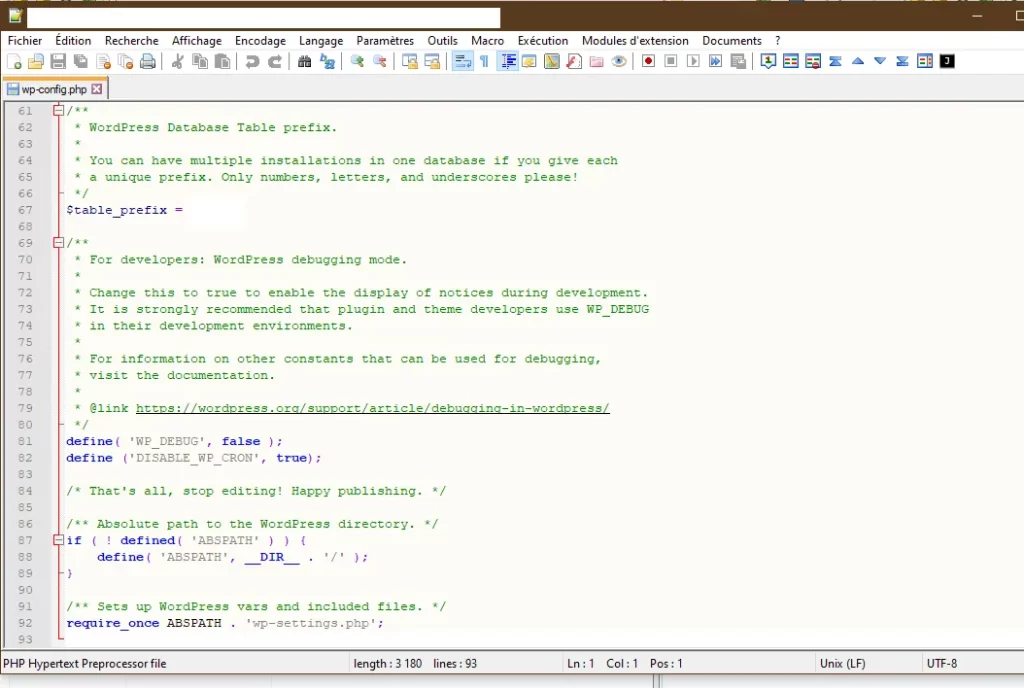This screenshot has width=1024, height=688.
Task: Open Find with the binoculars icon
Action: [x=304, y=61]
